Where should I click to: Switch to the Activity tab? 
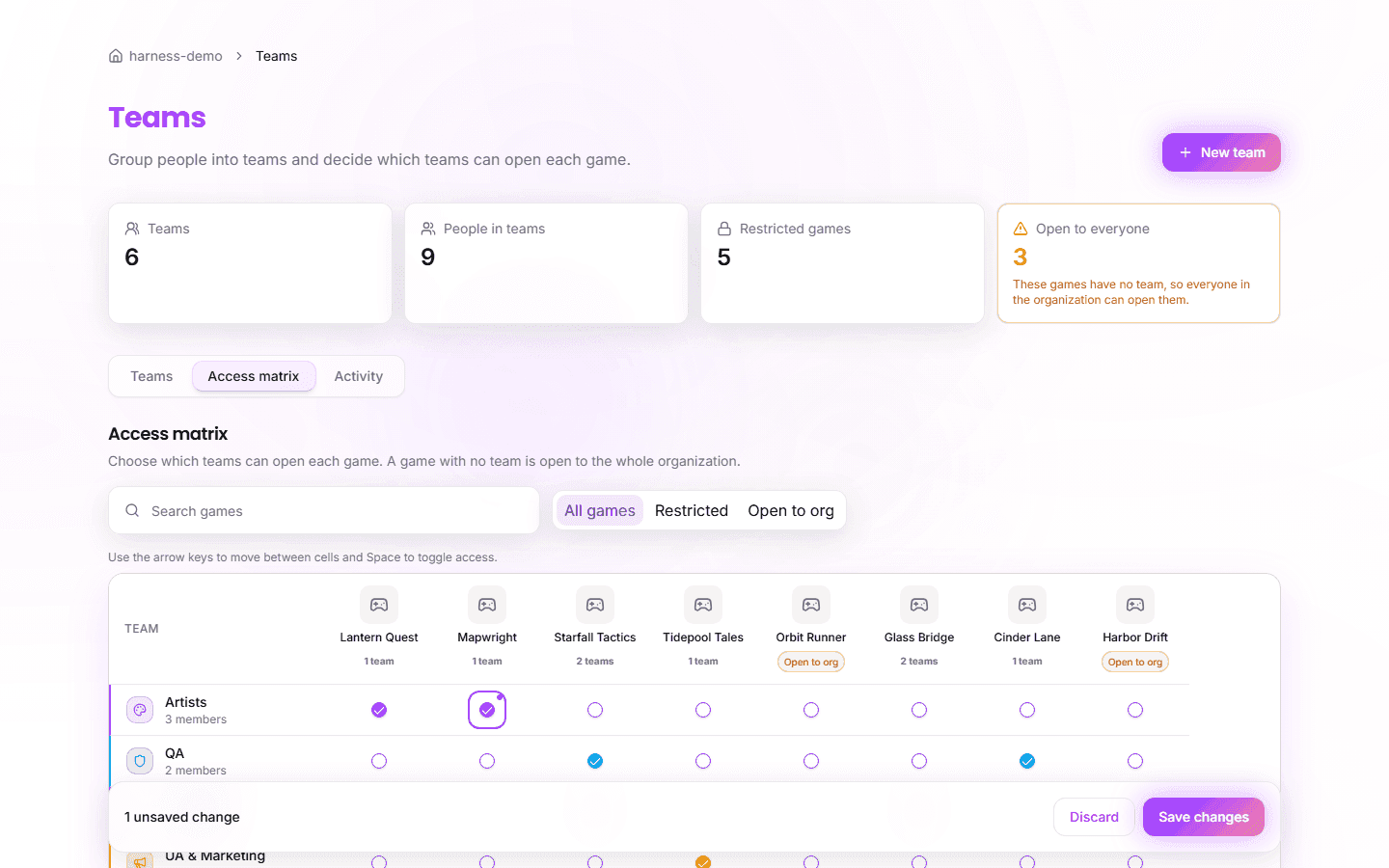(359, 376)
